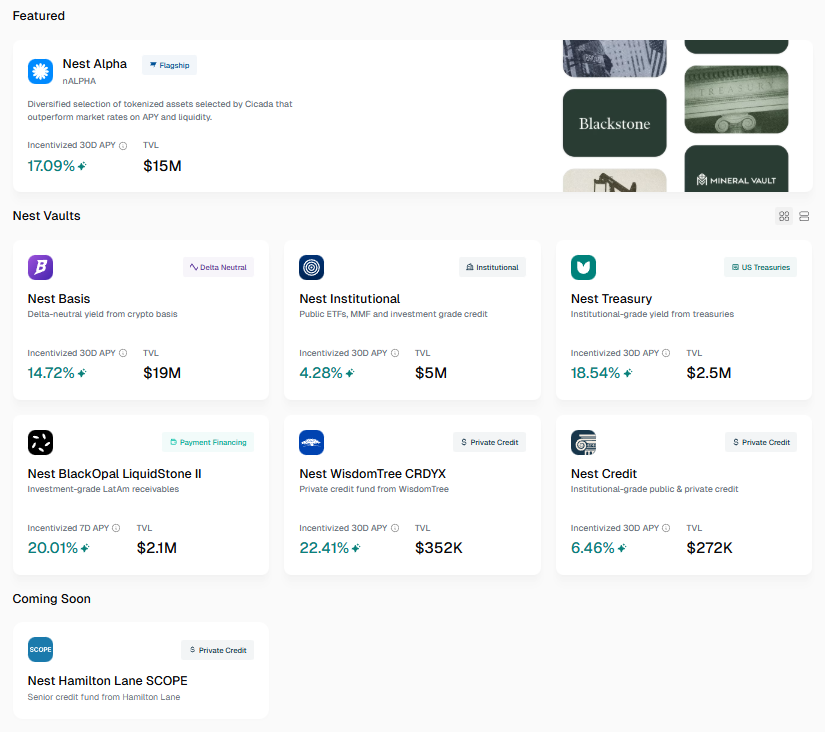This screenshot has width=825, height=732.
Task: Open the Nest Institutional vault title
Action: coord(350,299)
